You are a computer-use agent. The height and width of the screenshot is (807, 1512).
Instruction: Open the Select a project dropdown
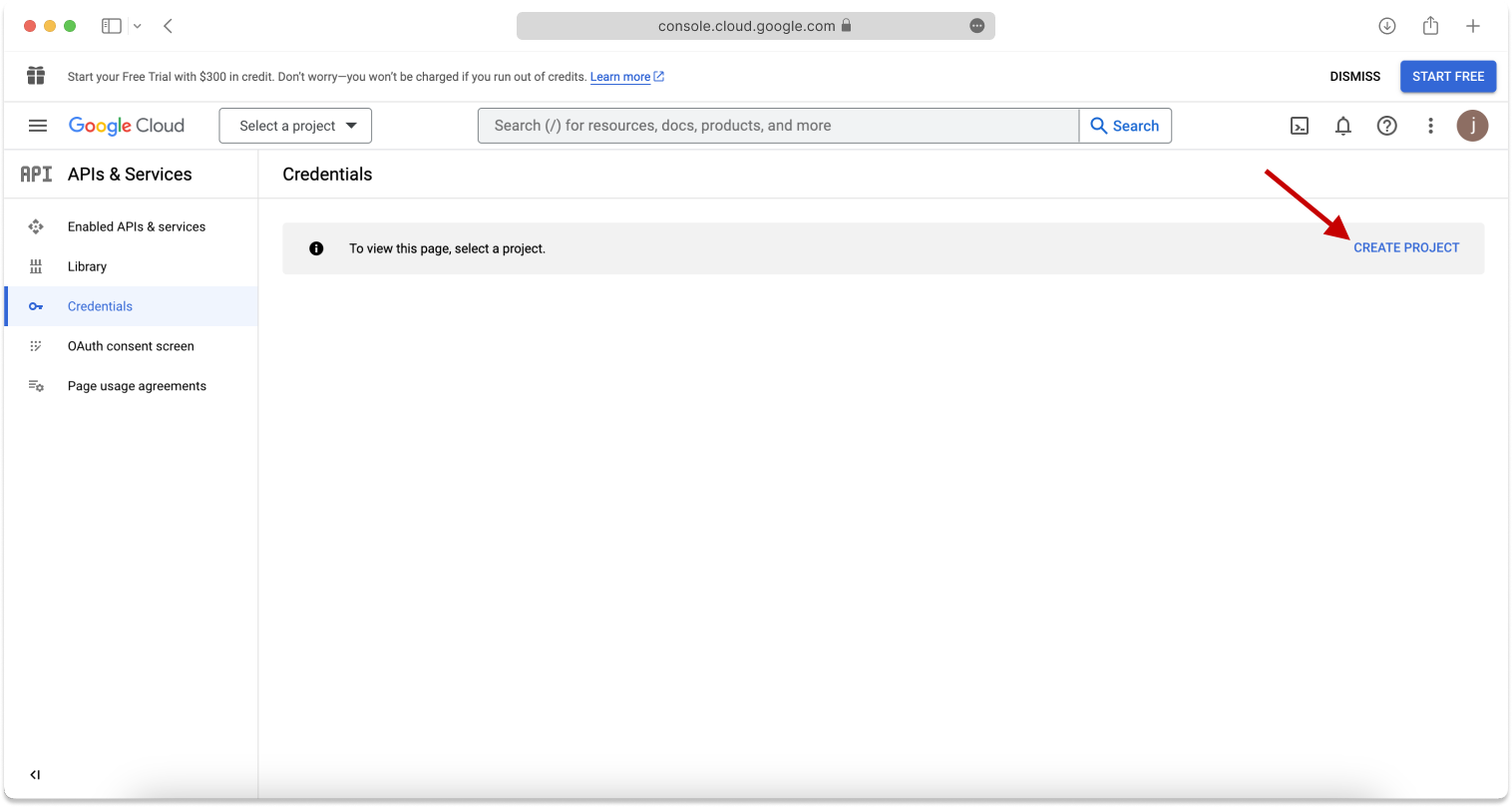tap(295, 126)
